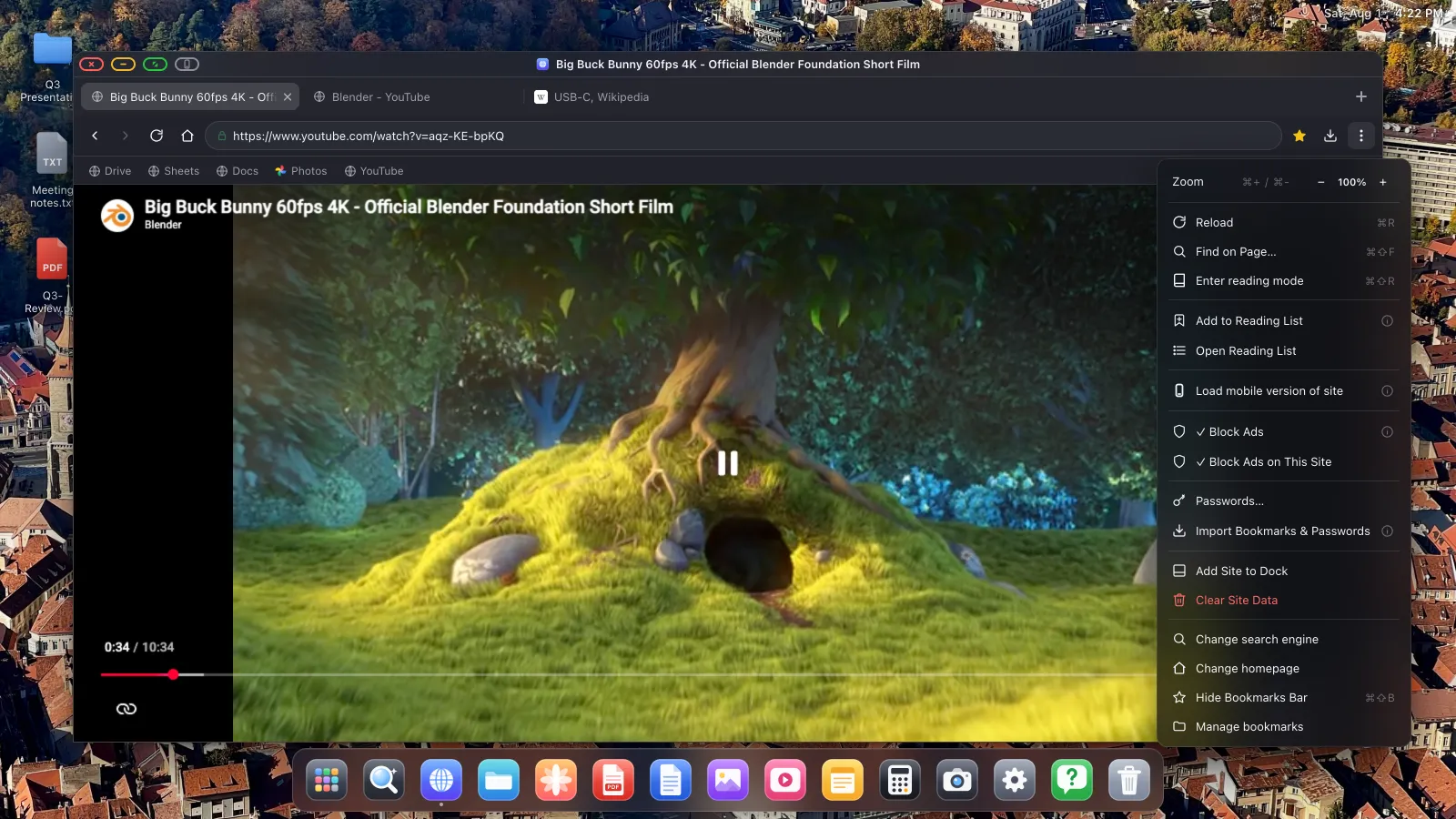Click the 100% zoom value
The image size is (1456, 819).
point(1352,182)
